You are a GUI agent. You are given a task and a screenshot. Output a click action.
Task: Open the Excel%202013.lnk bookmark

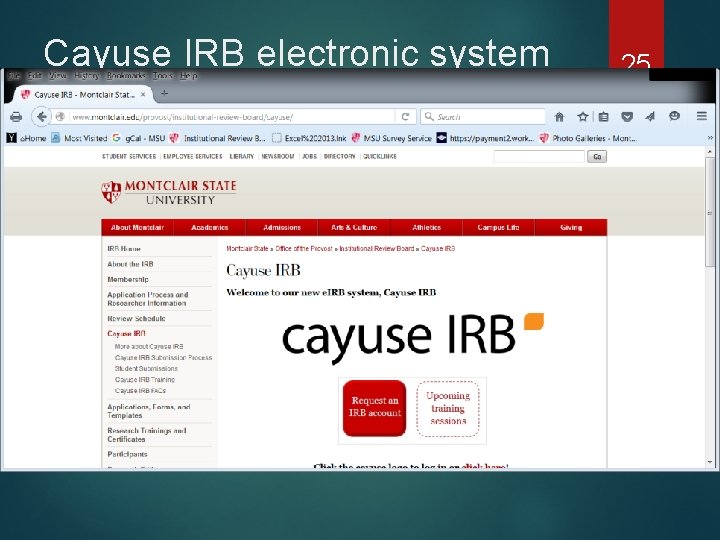[x=309, y=138]
